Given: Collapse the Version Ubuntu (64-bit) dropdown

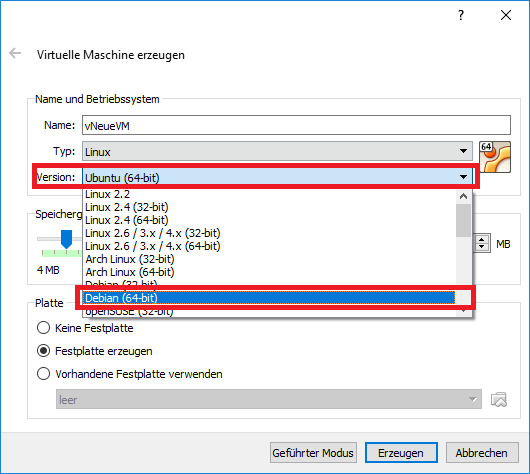Looking at the screenshot, I should (x=277, y=177).
